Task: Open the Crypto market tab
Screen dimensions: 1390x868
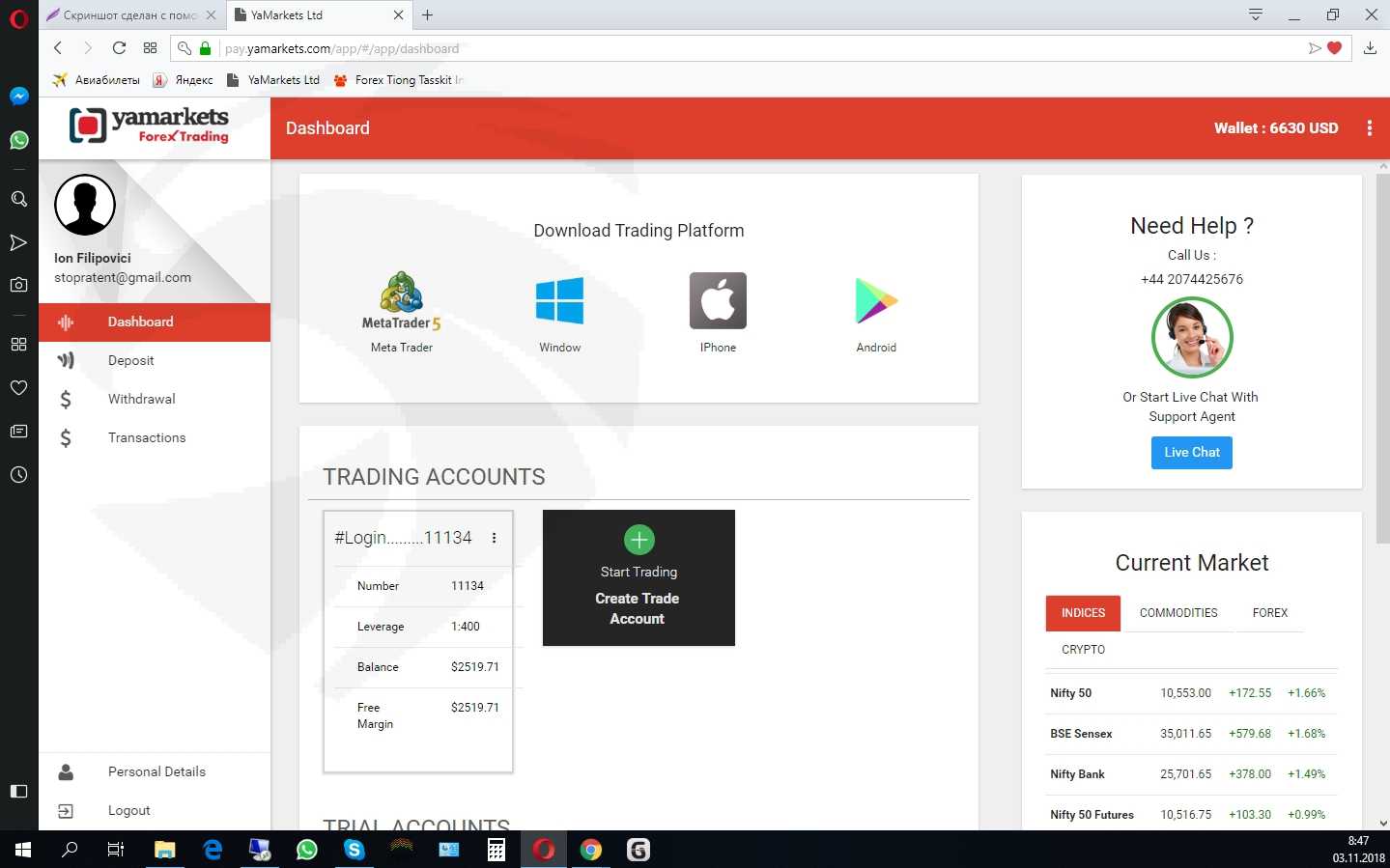Action: click(x=1083, y=650)
